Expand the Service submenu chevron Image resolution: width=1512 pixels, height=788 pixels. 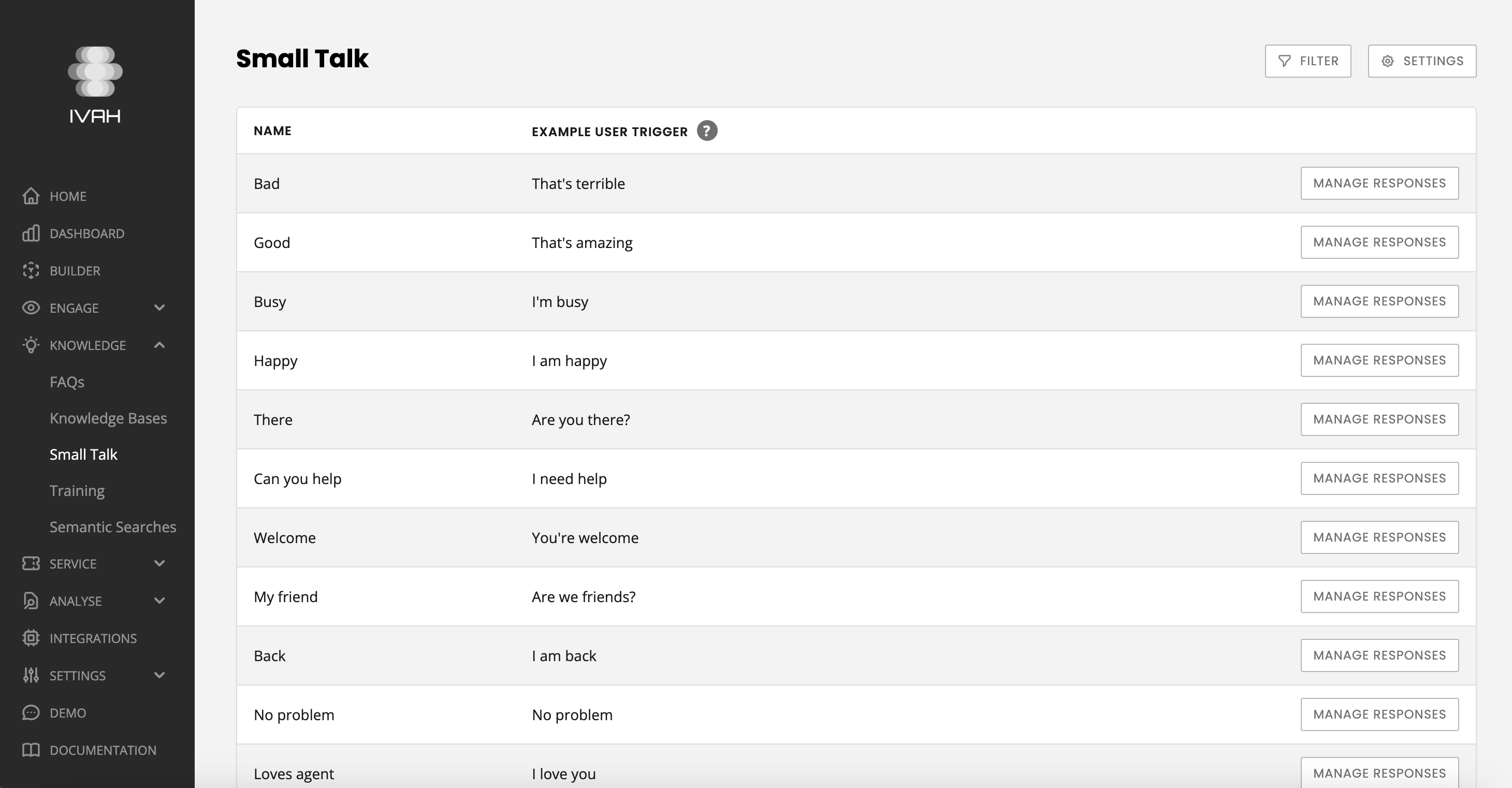(159, 563)
